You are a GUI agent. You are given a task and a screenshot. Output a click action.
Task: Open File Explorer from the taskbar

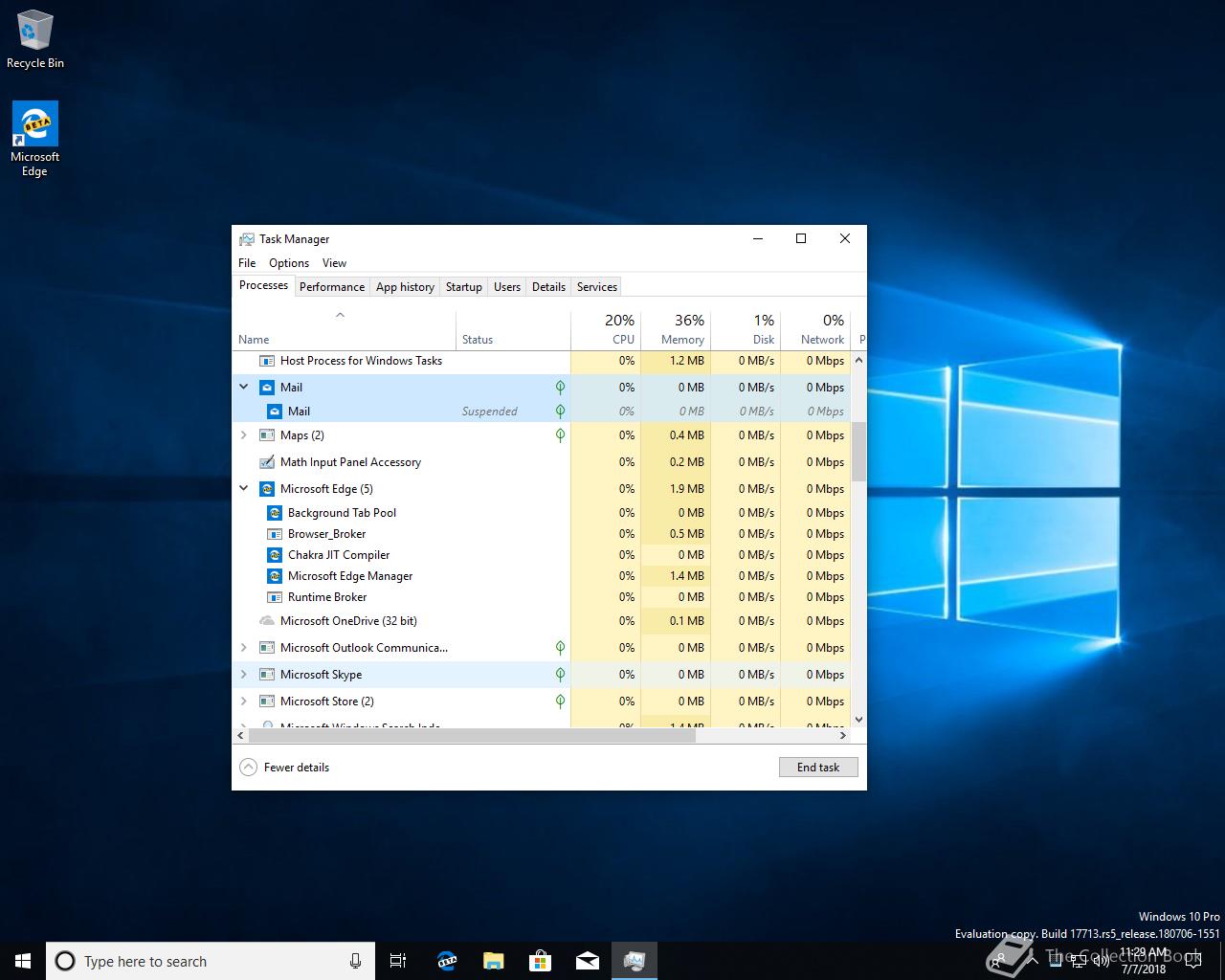click(x=493, y=961)
